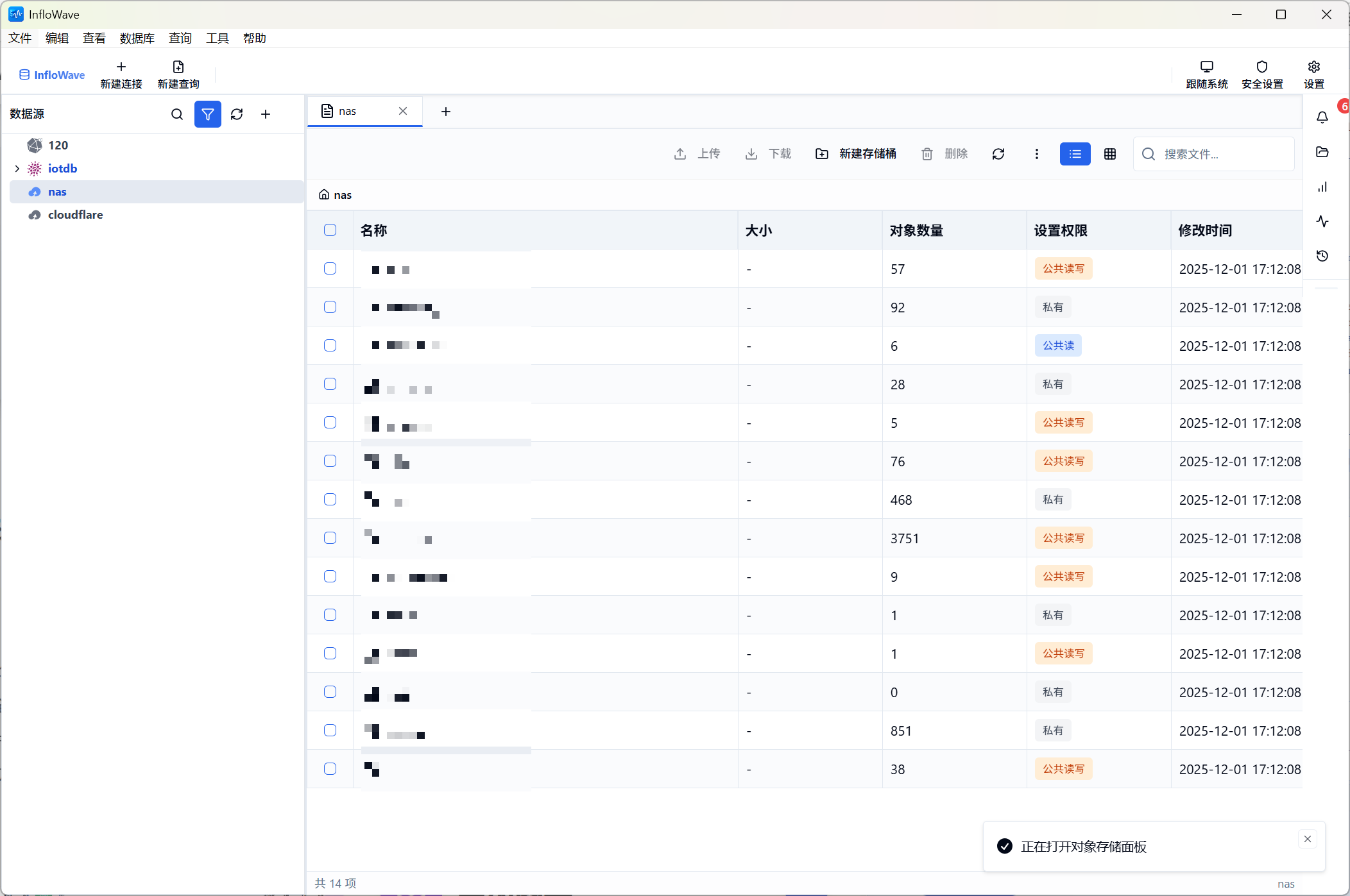1350x896 pixels.
Task: Open the 查询 menu
Action: (x=180, y=38)
